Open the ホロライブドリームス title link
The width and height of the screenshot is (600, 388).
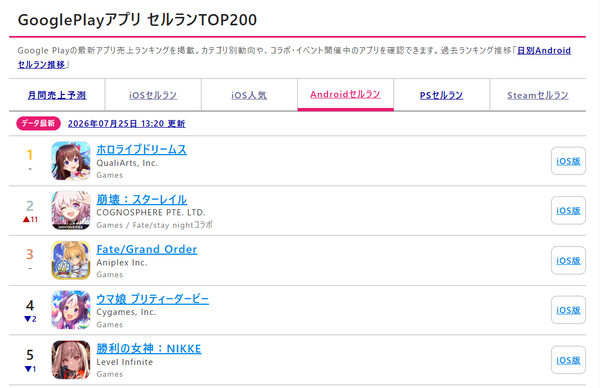(142, 149)
